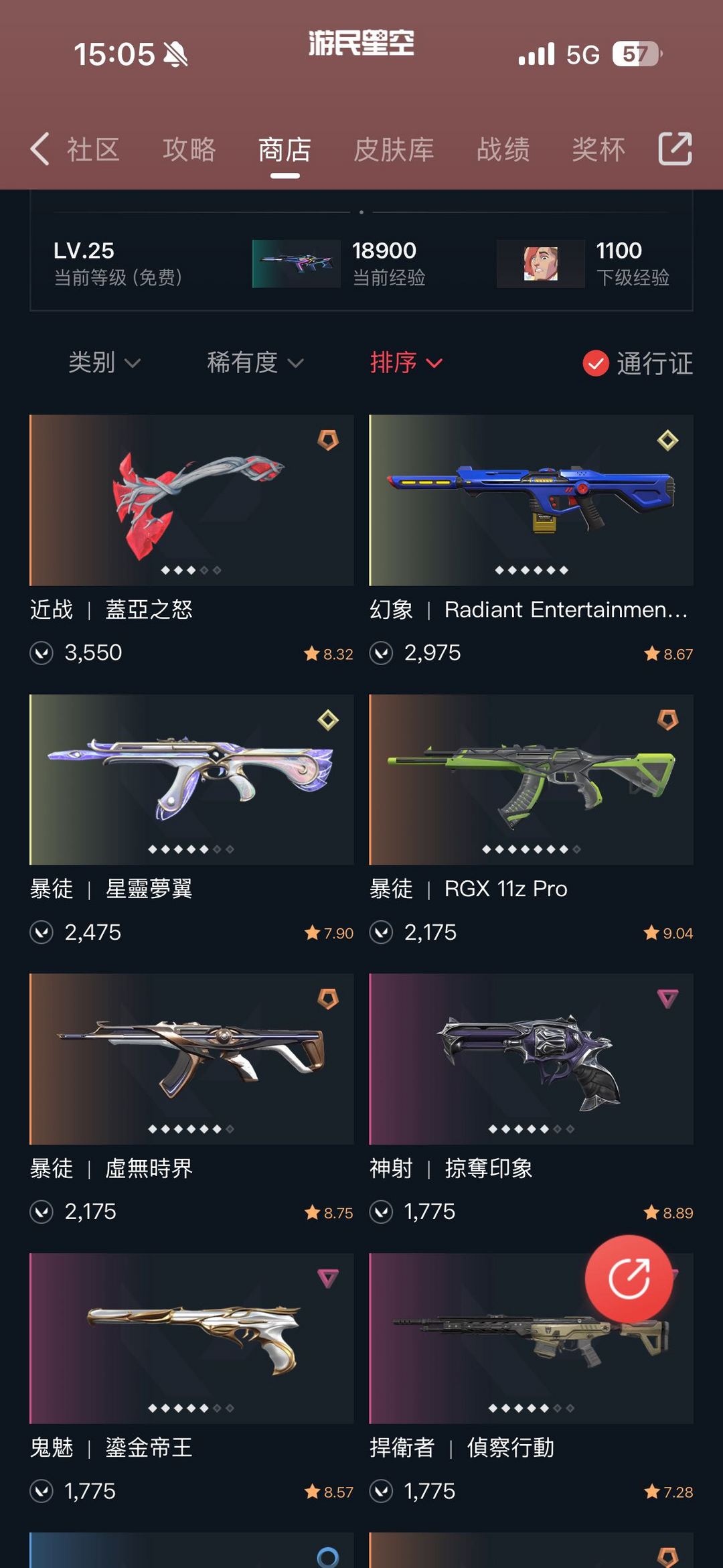This screenshot has height=1568, width=723.
Task: Open the 虛無時界 Vandal skin image
Action: pos(191,1058)
